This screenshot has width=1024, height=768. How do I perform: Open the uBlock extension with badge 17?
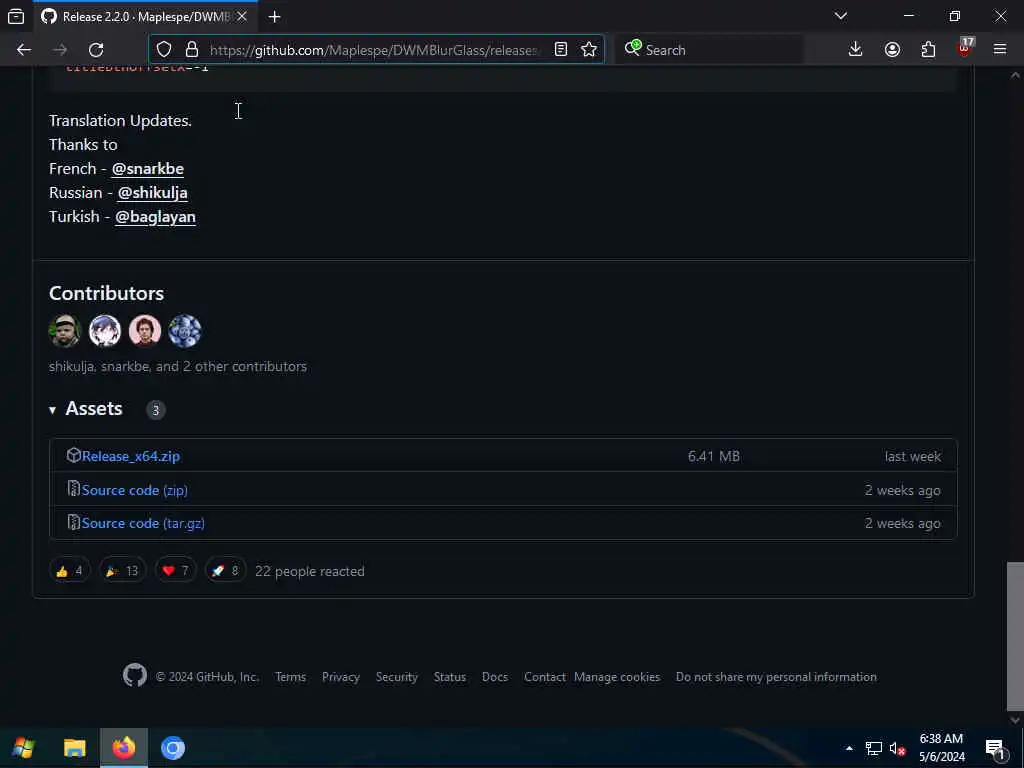[965, 49]
